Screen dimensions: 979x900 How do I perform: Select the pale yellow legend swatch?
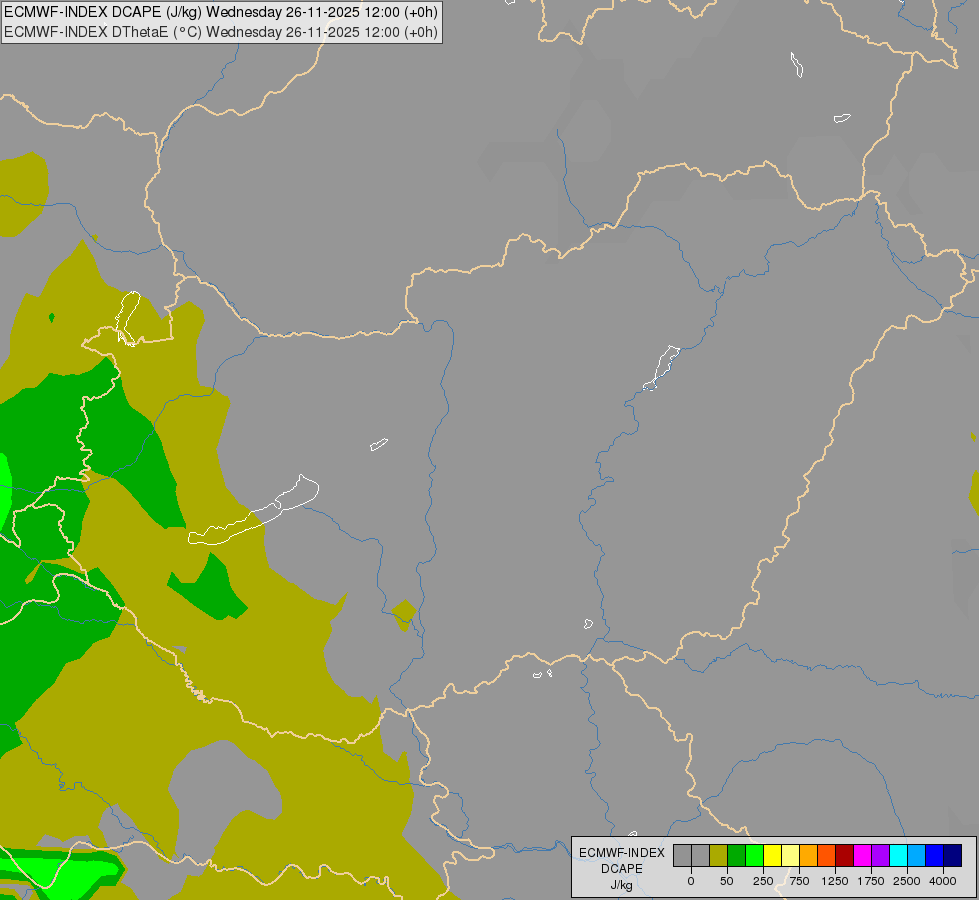[x=790, y=855]
